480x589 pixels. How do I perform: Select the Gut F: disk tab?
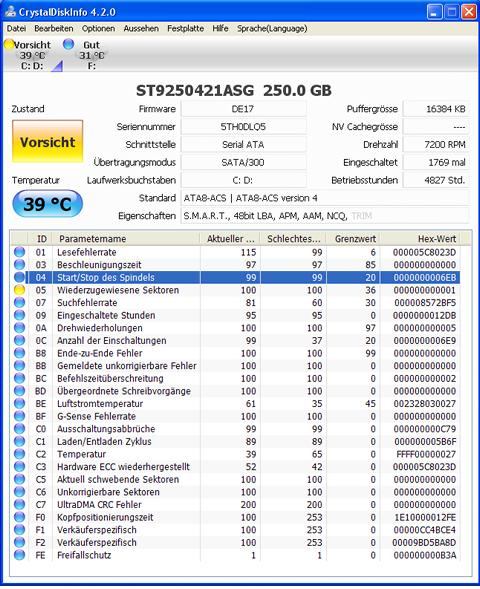(86, 55)
